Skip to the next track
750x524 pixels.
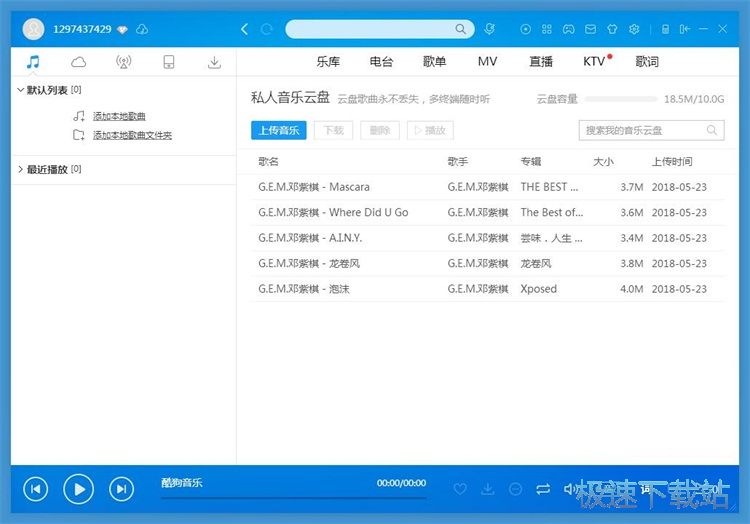tap(121, 489)
